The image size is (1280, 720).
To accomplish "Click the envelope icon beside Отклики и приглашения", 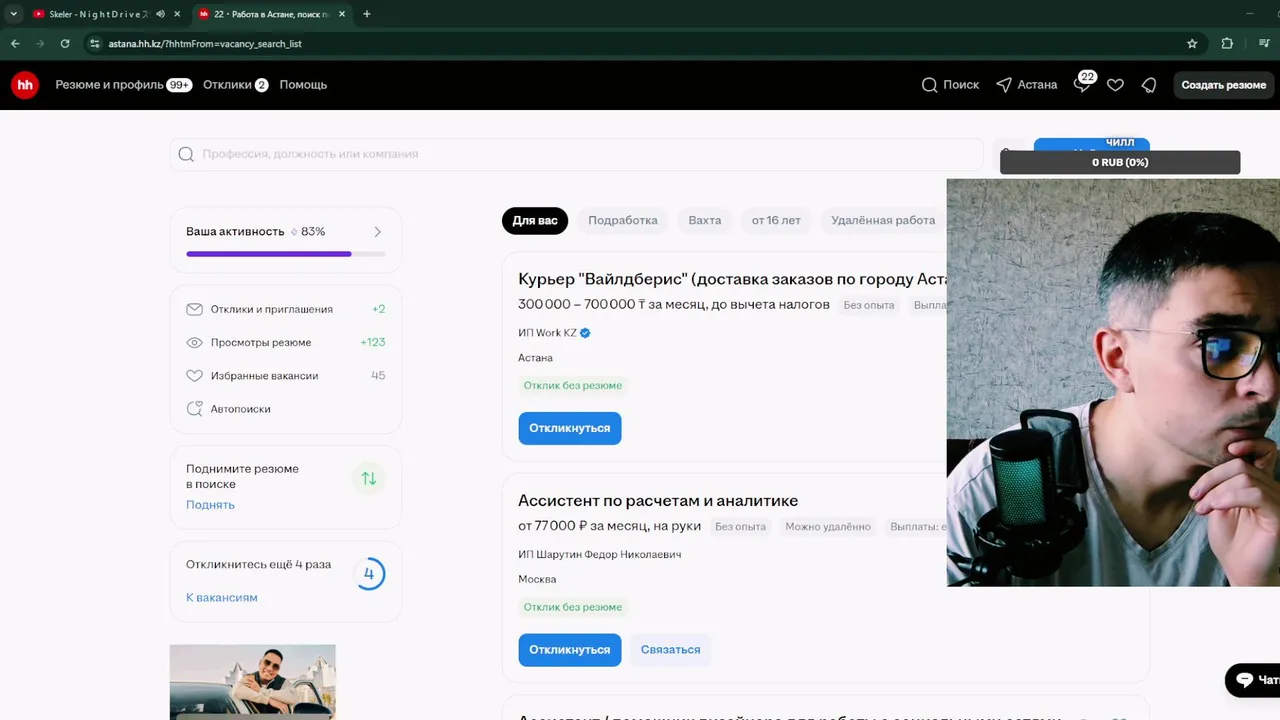I will [x=194, y=309].
